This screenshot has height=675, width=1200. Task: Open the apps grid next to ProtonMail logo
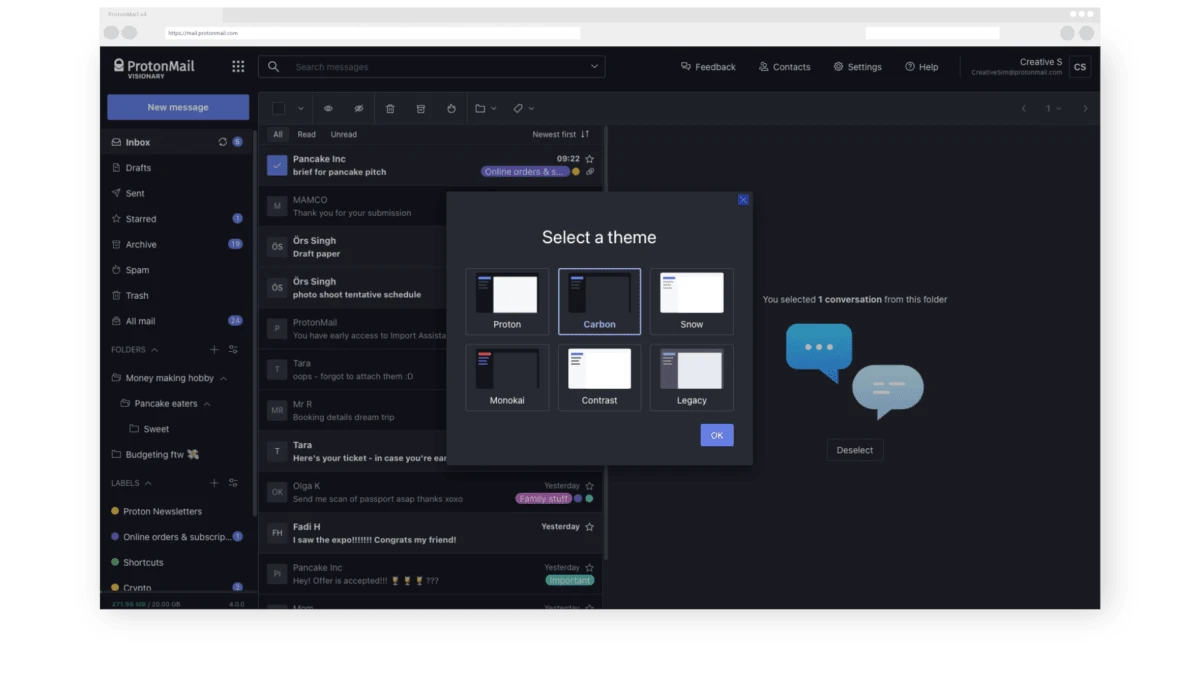[238, 66]
